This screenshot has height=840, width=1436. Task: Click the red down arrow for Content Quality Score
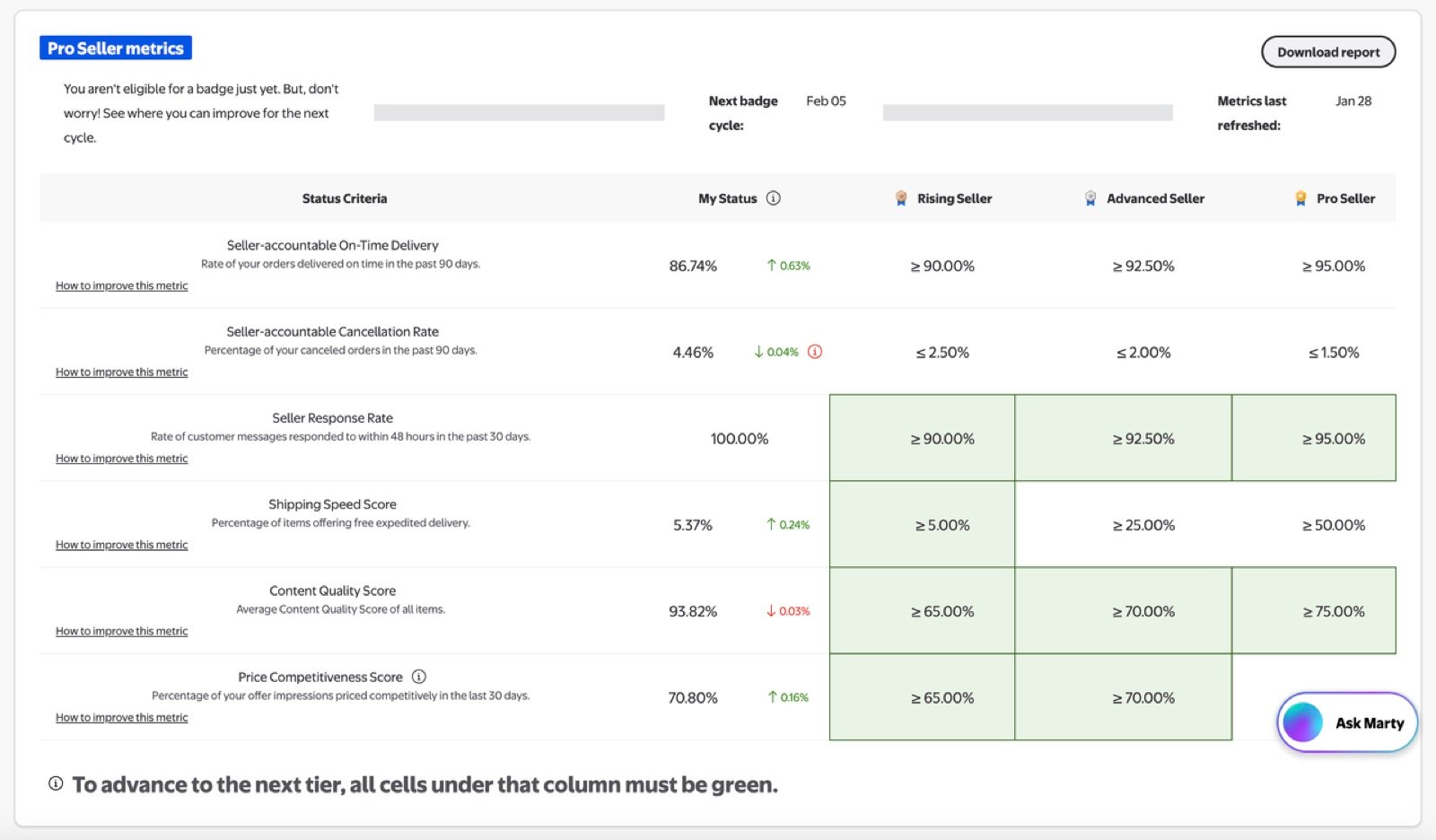[771, 611]
